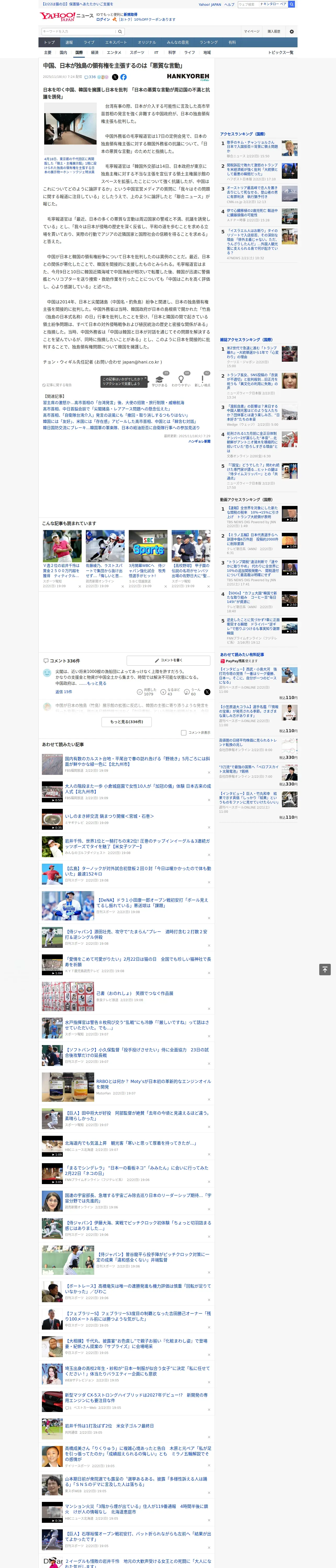This screenshot has height=1568, width=336.
Task: Play 【速報】全世界を対象にした新たな関税 video
Action: click(290, 513)
